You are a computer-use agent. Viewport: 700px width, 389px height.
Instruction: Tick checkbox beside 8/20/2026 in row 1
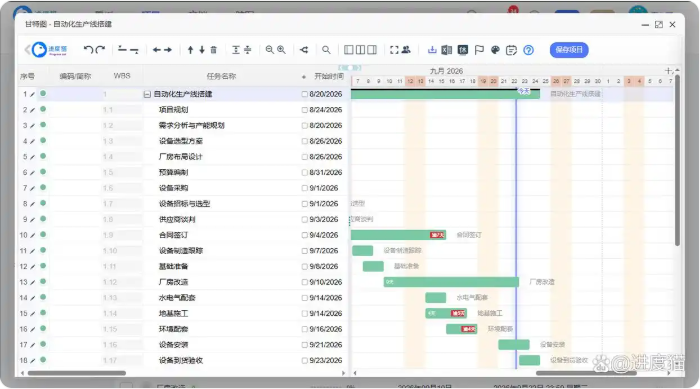click(304, 94)
